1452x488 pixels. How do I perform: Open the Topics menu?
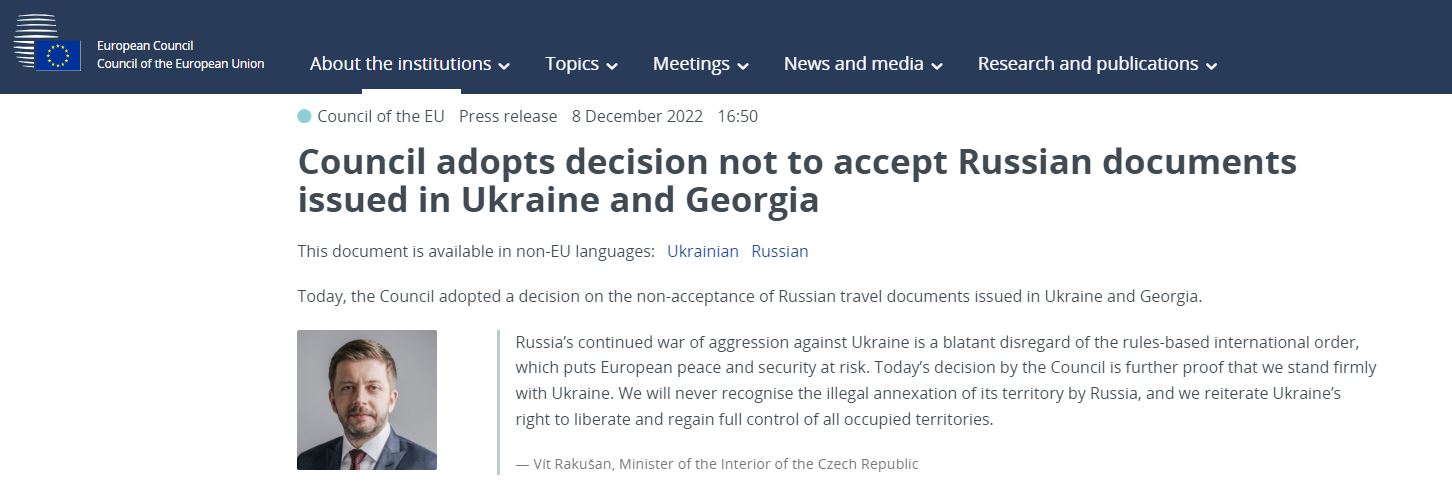click(x=582, y=64)
